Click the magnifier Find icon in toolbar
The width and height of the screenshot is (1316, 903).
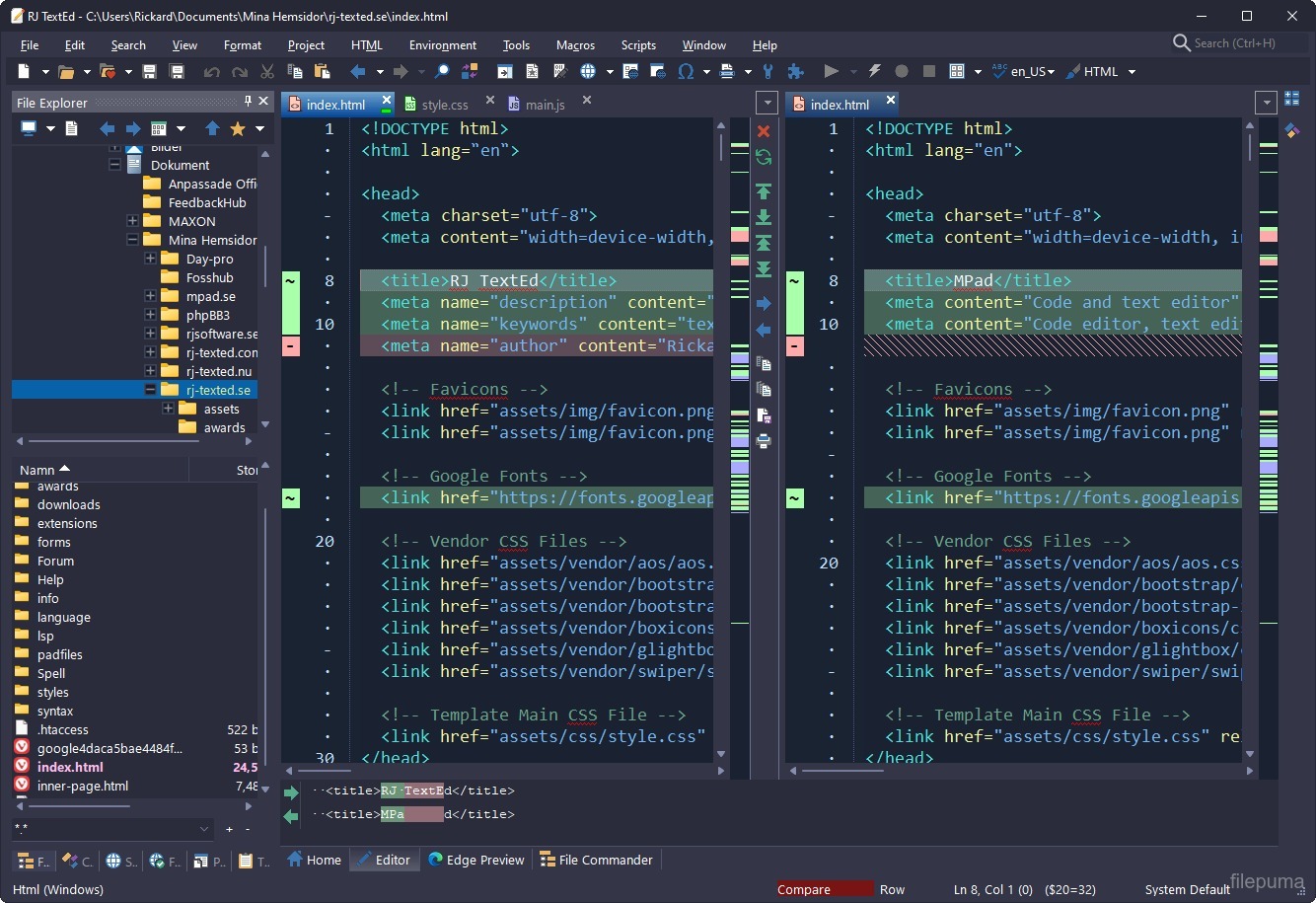point(443,71)
